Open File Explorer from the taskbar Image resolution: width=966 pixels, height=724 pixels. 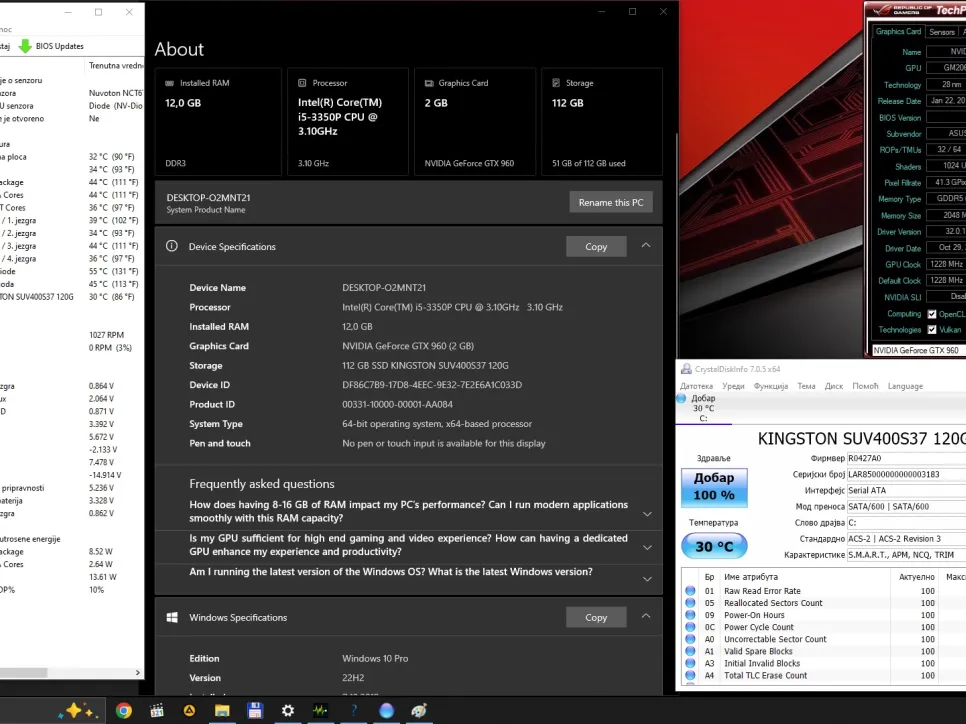click(x=222, y=711)
